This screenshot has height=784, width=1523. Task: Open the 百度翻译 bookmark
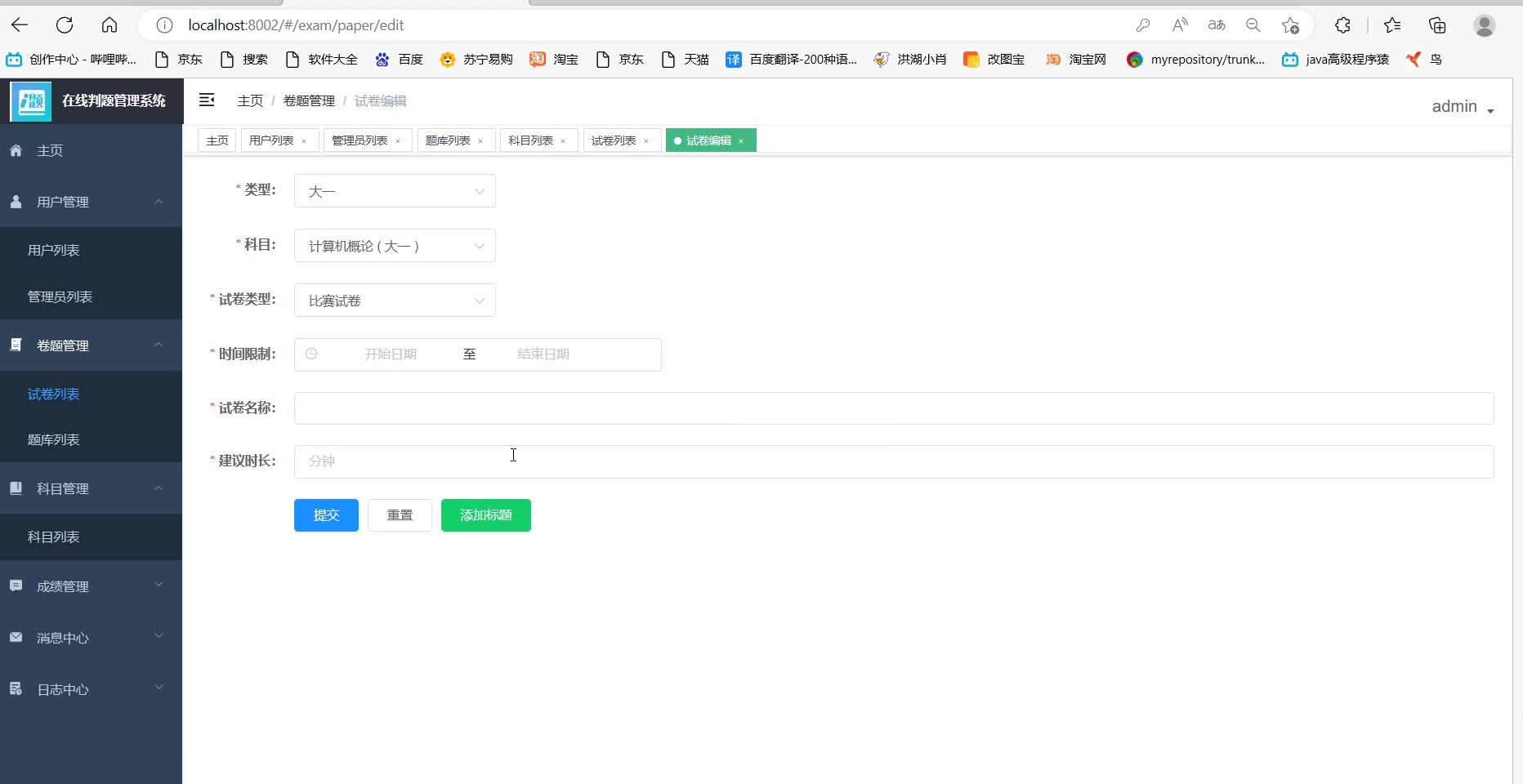(x=791, y=59)
